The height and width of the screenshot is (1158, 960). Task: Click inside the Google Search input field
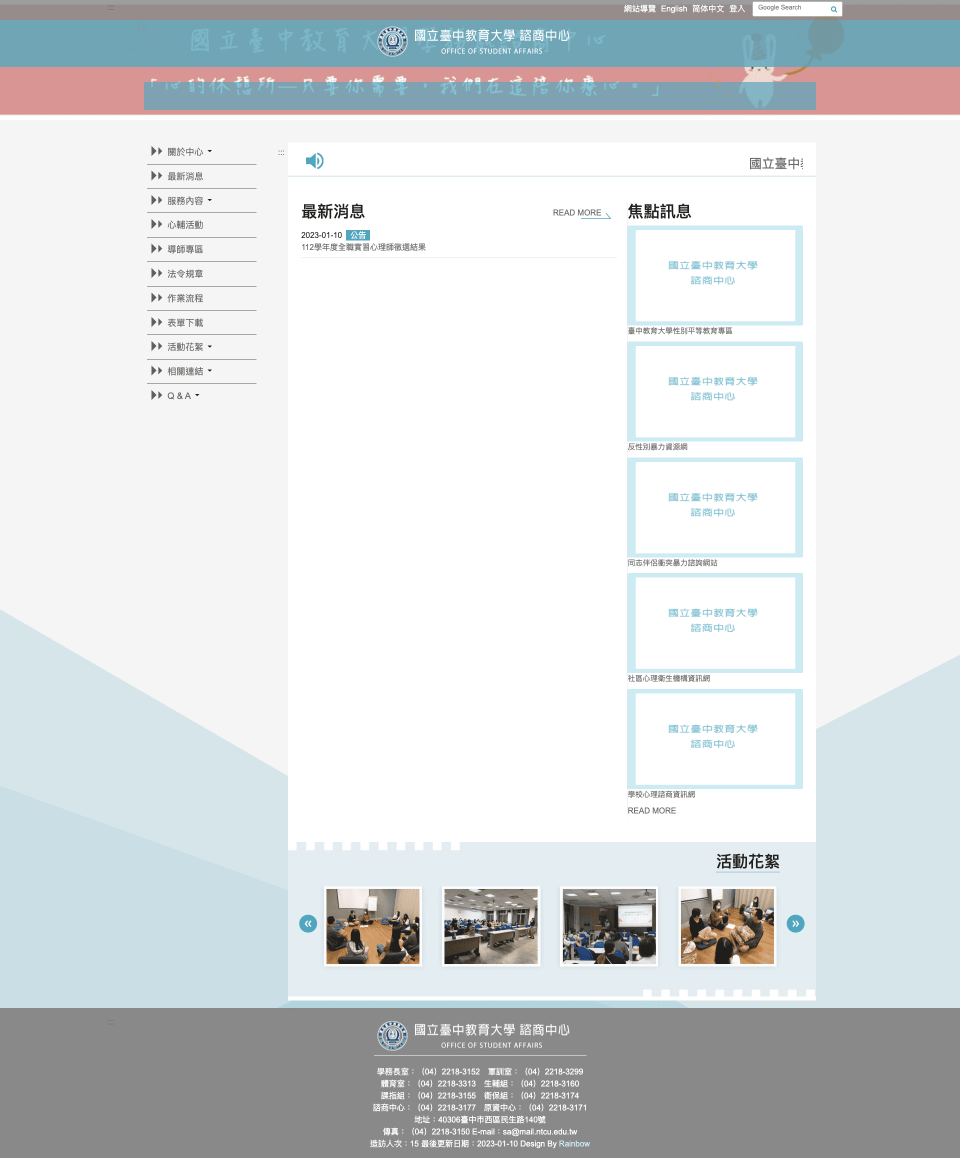(x=790, y=9)
